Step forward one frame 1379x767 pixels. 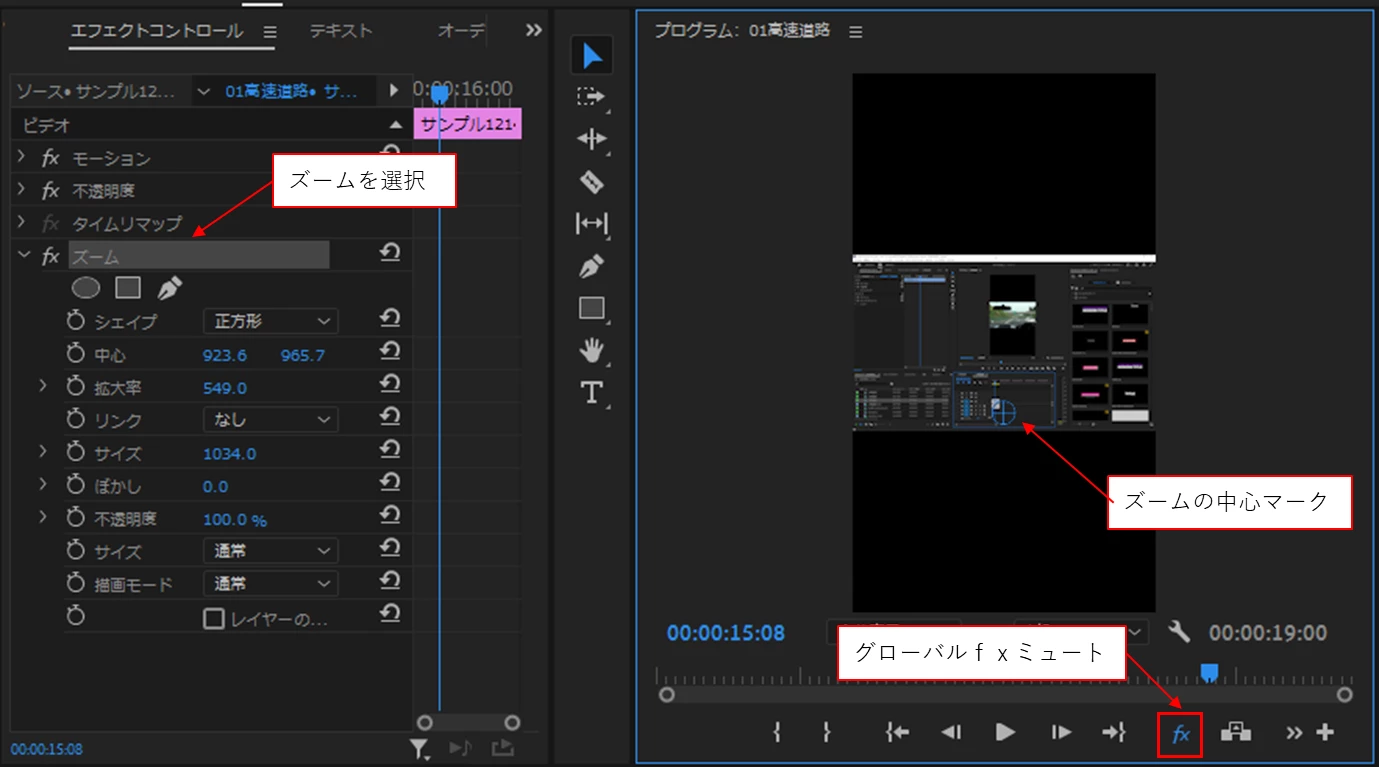1060,732
